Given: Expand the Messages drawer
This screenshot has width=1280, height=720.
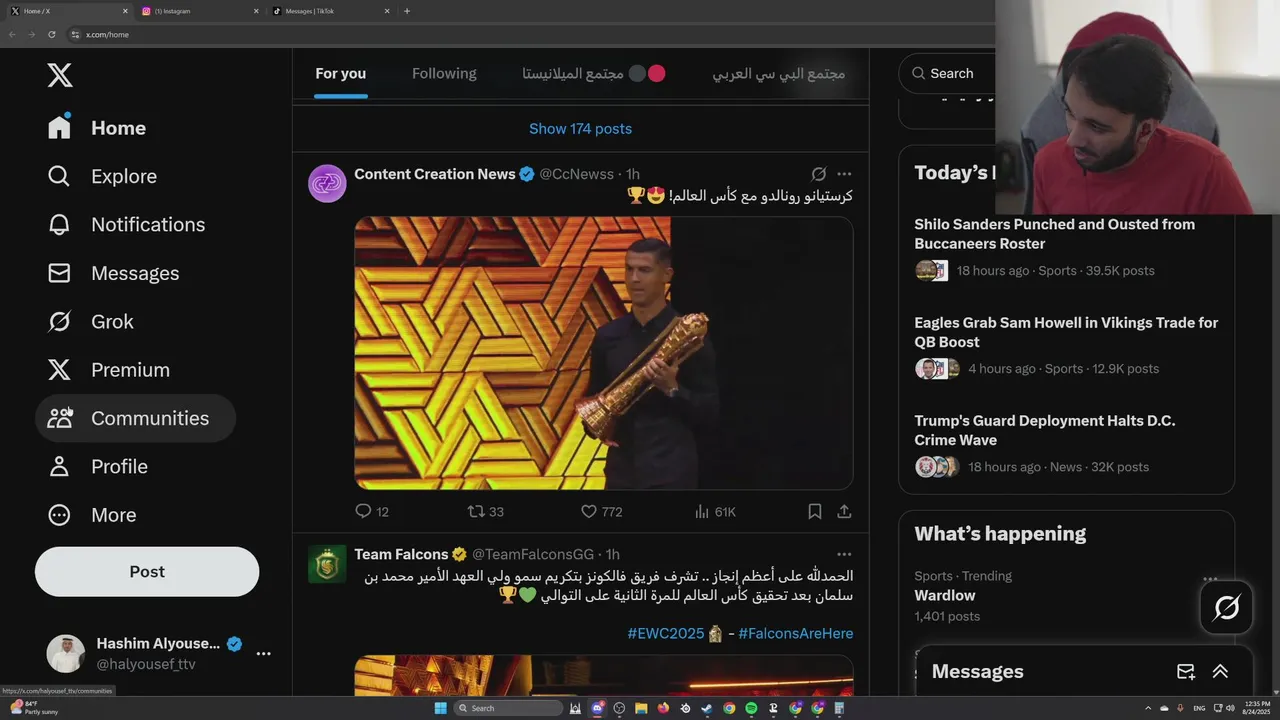Looking at the screenshot, I should (1220, 672).
